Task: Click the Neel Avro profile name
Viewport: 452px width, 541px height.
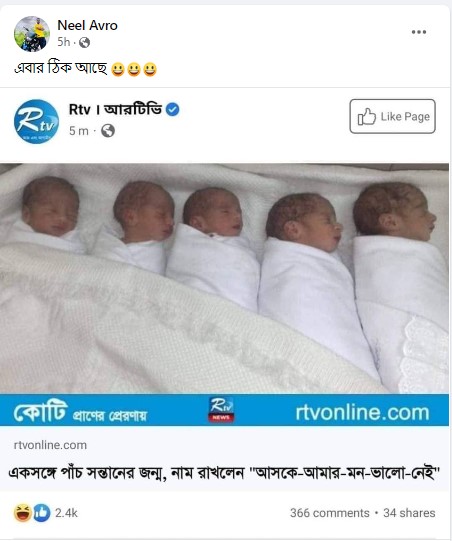Action: point(87,25)
